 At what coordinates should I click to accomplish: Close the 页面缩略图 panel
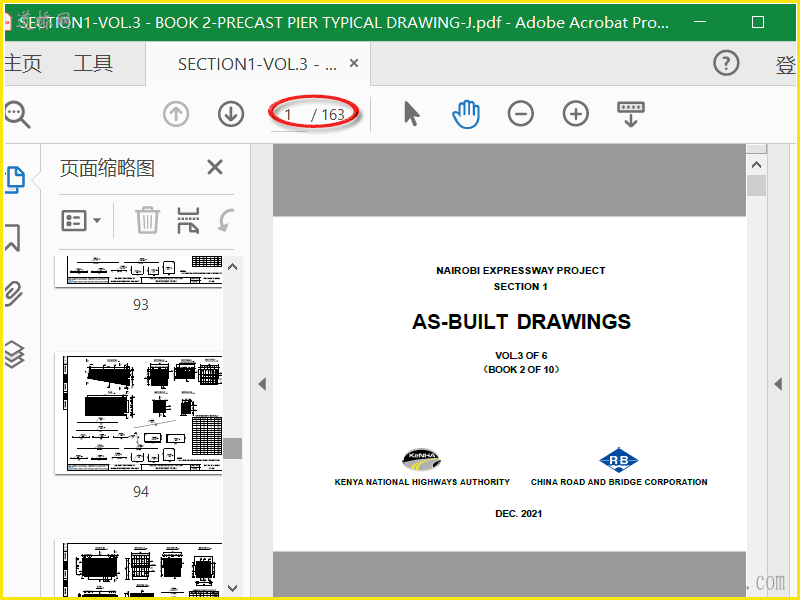[215, 167]
